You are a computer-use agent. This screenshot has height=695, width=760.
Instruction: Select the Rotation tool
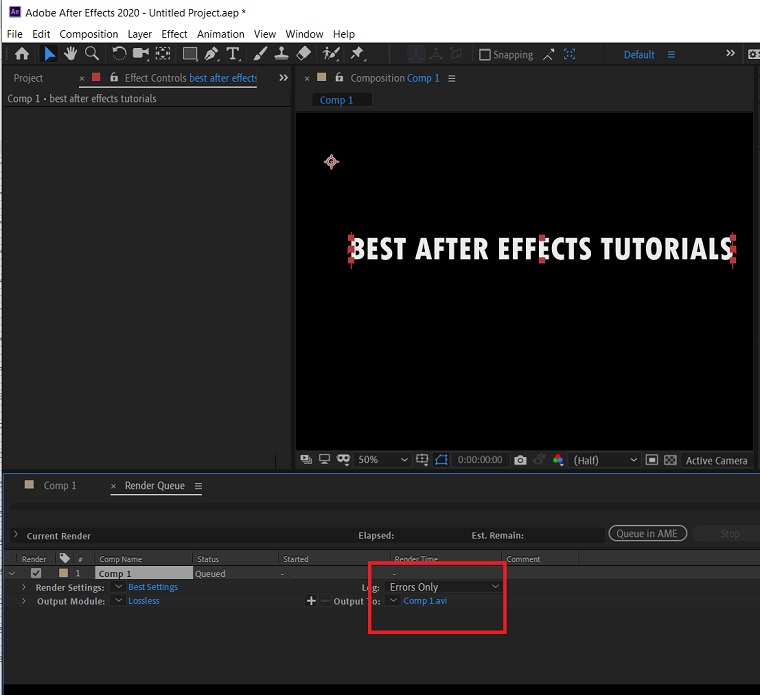tap(119, 54)
